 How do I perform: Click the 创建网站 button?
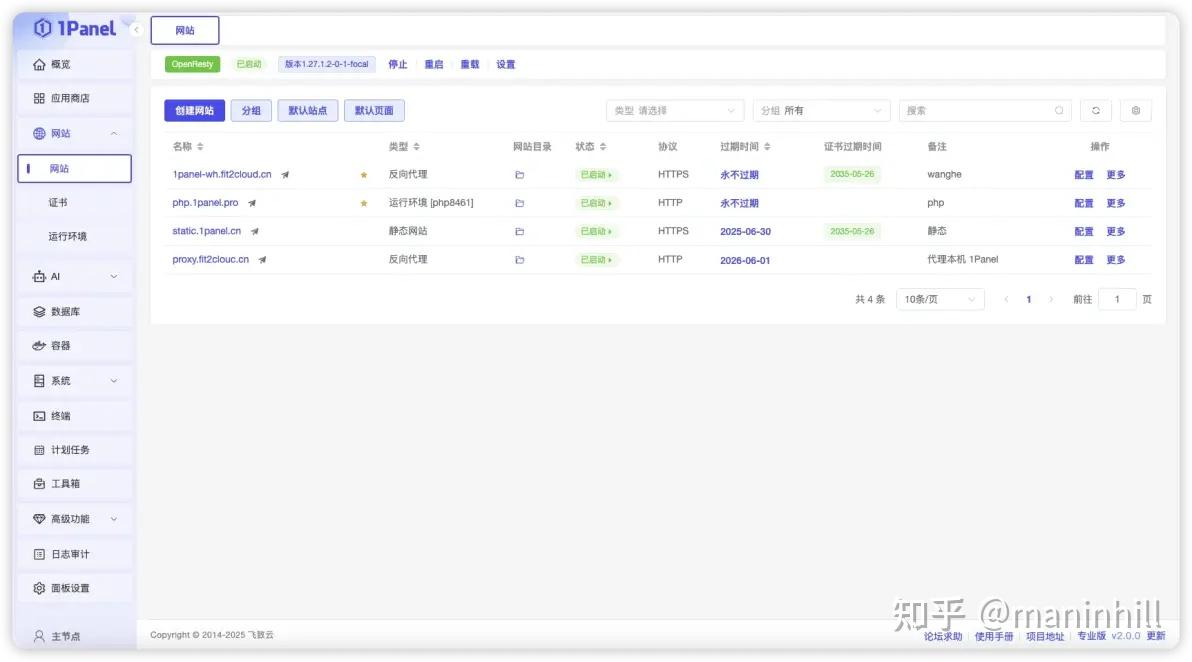195,111
